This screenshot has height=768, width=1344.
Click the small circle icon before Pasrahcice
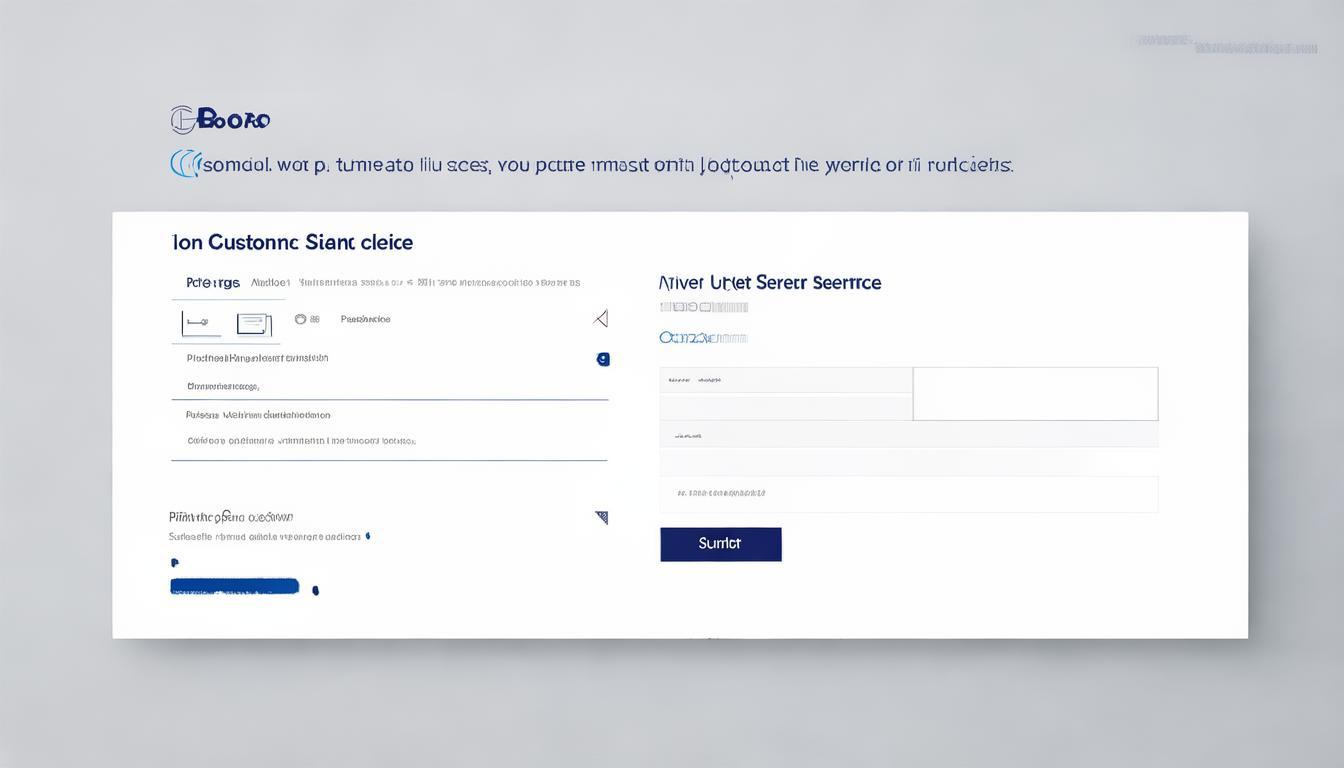[300, 320]
